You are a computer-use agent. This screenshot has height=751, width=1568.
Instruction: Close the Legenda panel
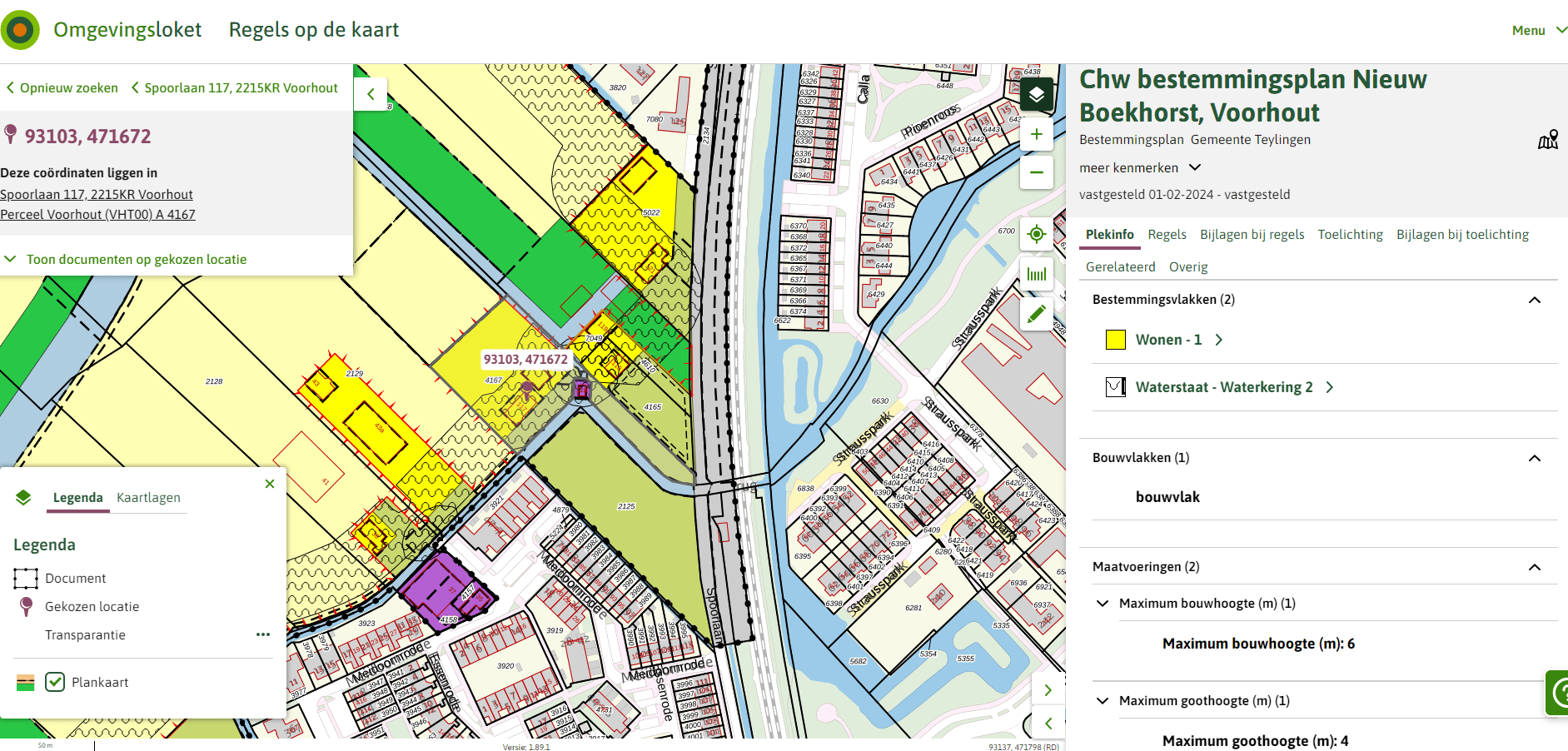click(x=270, y=484)
